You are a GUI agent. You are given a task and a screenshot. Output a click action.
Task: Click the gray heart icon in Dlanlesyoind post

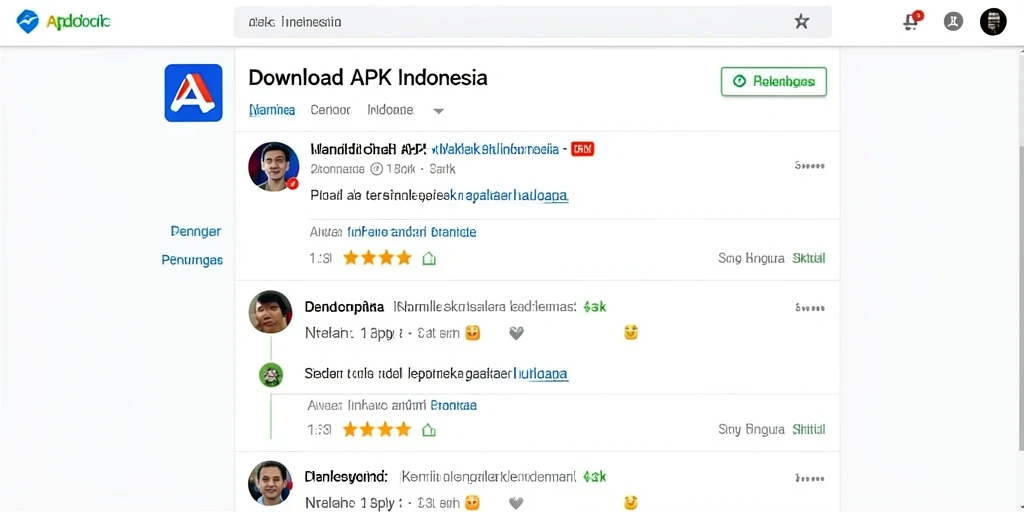pos(517,504)
